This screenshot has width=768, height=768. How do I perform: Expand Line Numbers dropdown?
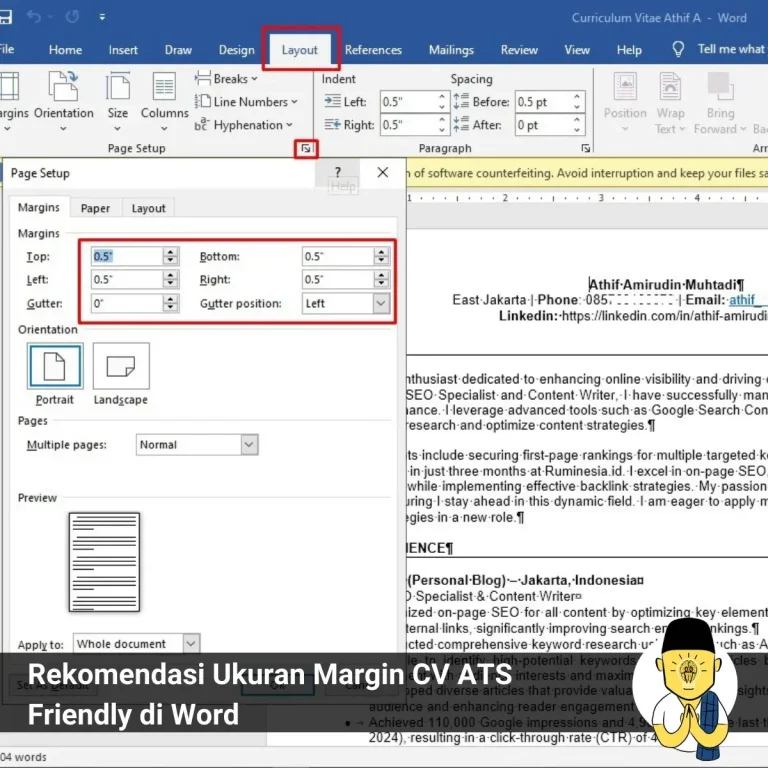246,102
